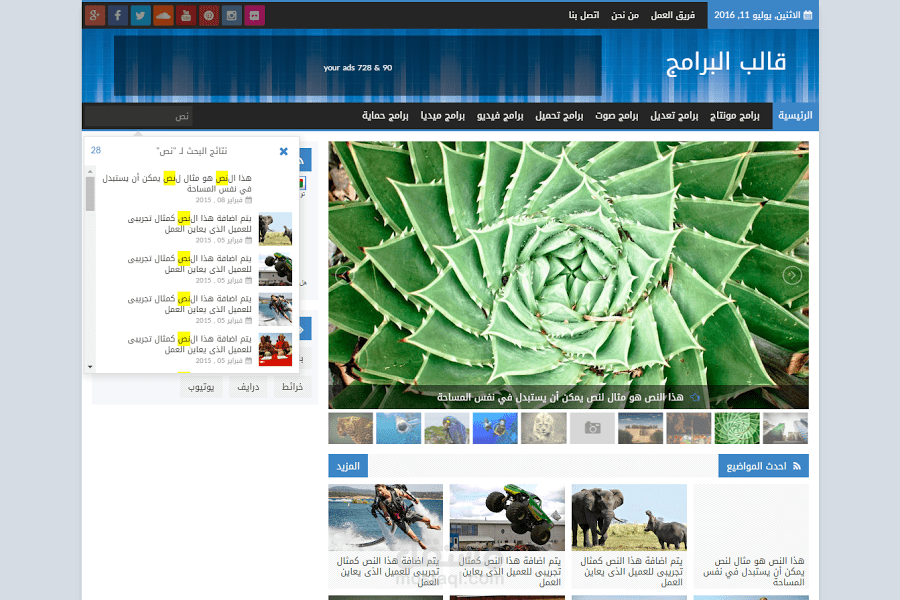This screenshot has height=600, width=900.
Task: Open برامج صوت menu item
Action: (x=616, y=115)
